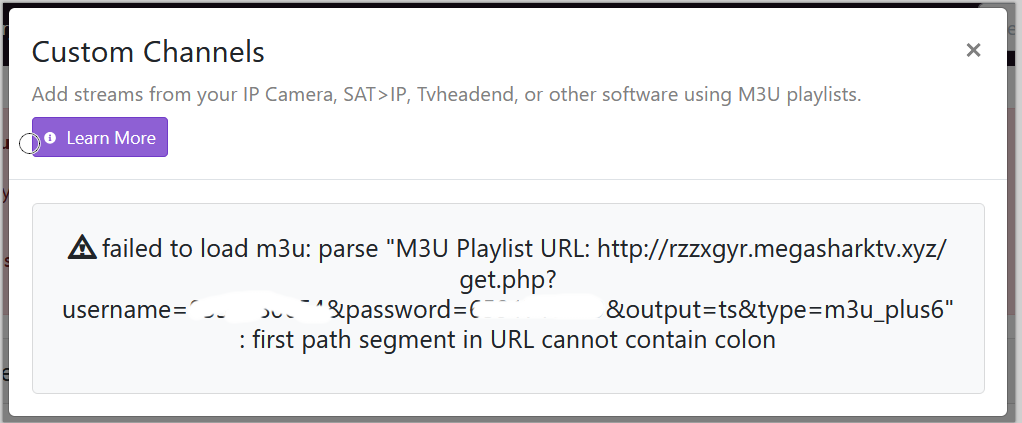Click the 'get.php?' text line
The height and width of the screenshot is (423, 1022).
click(508, 279)
